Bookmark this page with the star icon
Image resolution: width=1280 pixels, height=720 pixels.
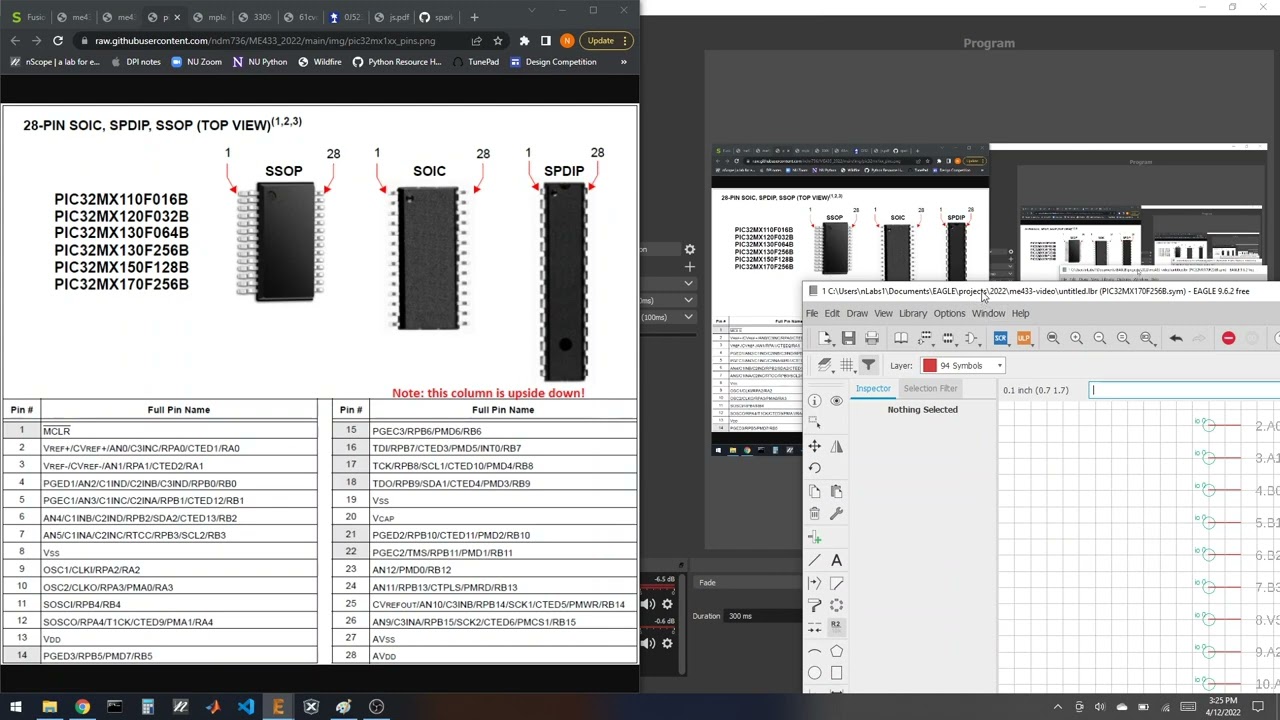tap(498, 41)
